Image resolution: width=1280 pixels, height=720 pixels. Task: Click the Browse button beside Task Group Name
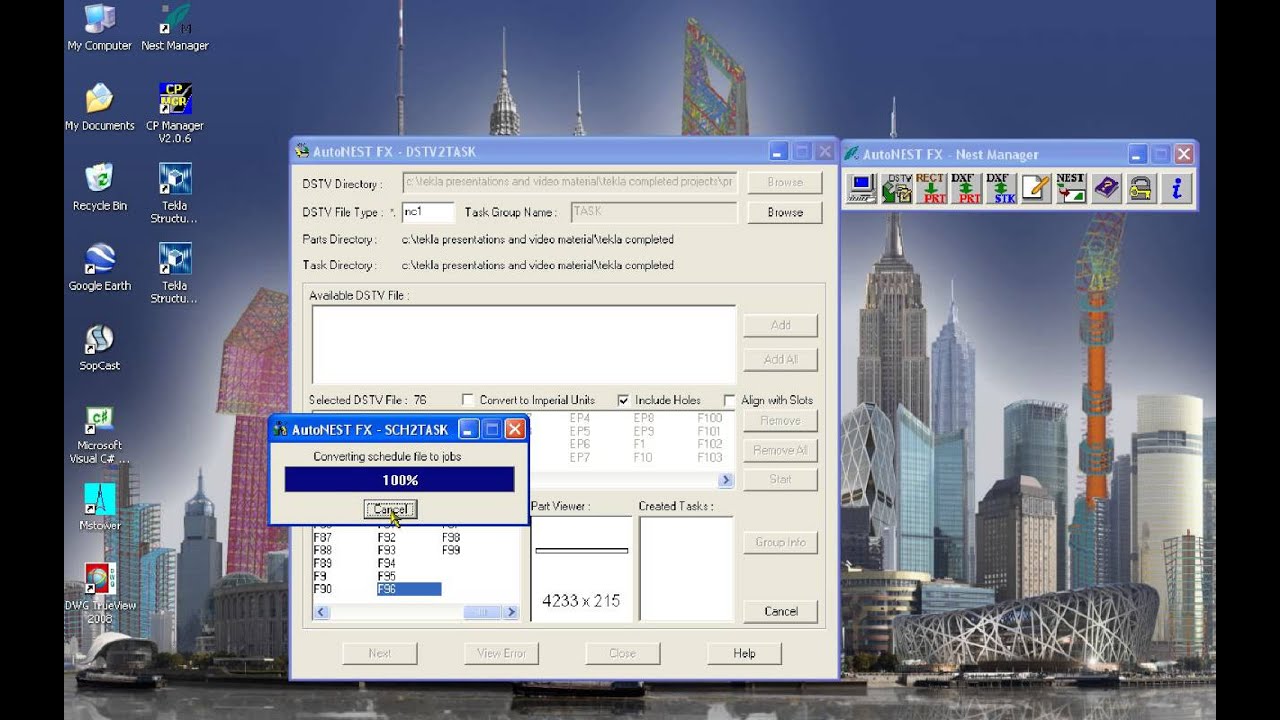coord(785,212)
